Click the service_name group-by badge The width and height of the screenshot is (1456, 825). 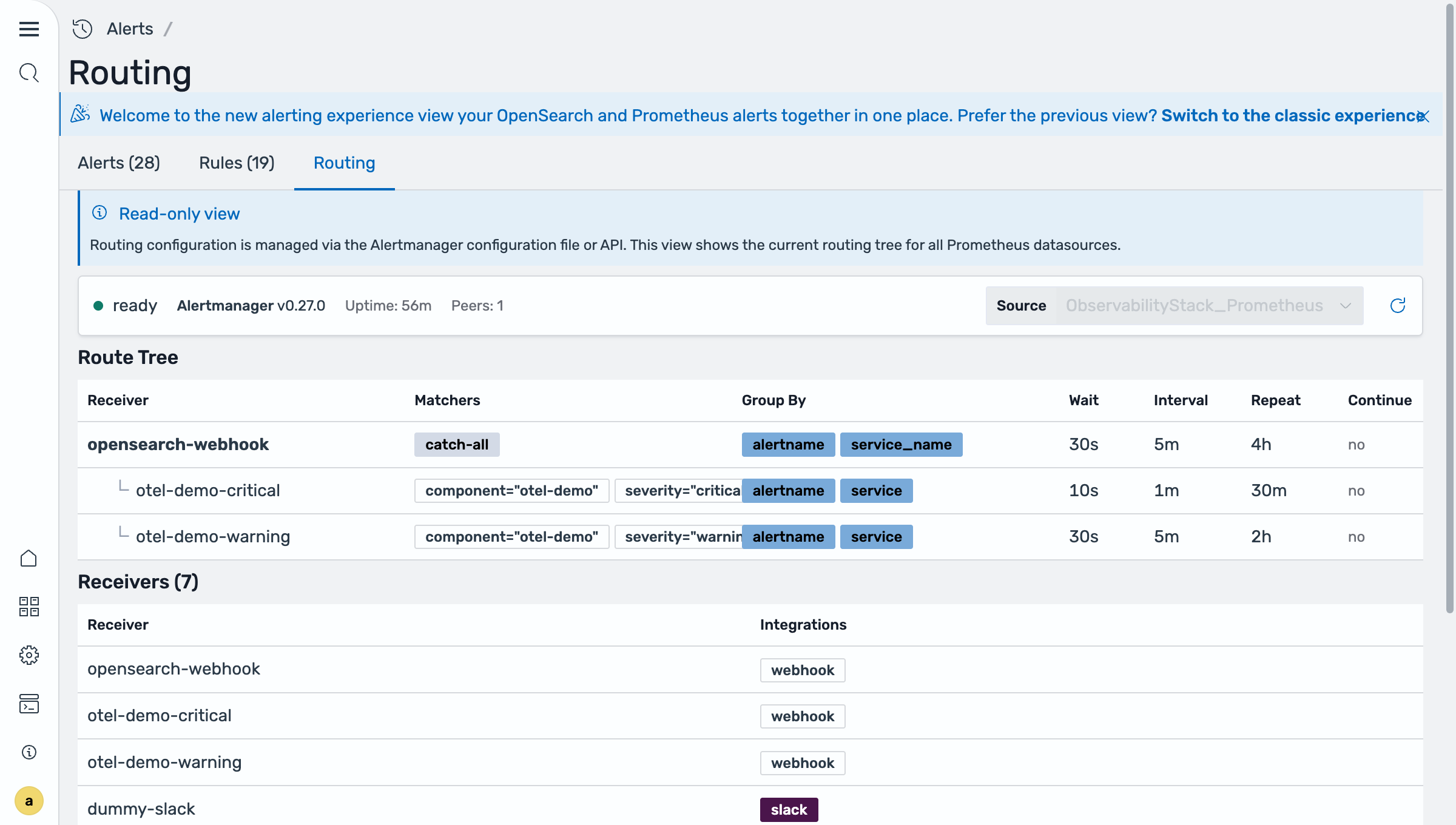coord(901,445)
